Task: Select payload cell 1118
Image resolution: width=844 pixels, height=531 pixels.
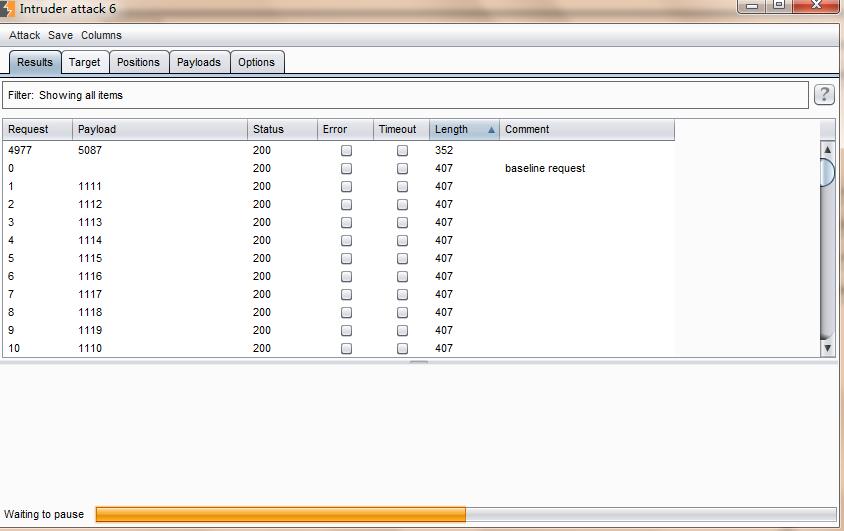Action: 90,312
